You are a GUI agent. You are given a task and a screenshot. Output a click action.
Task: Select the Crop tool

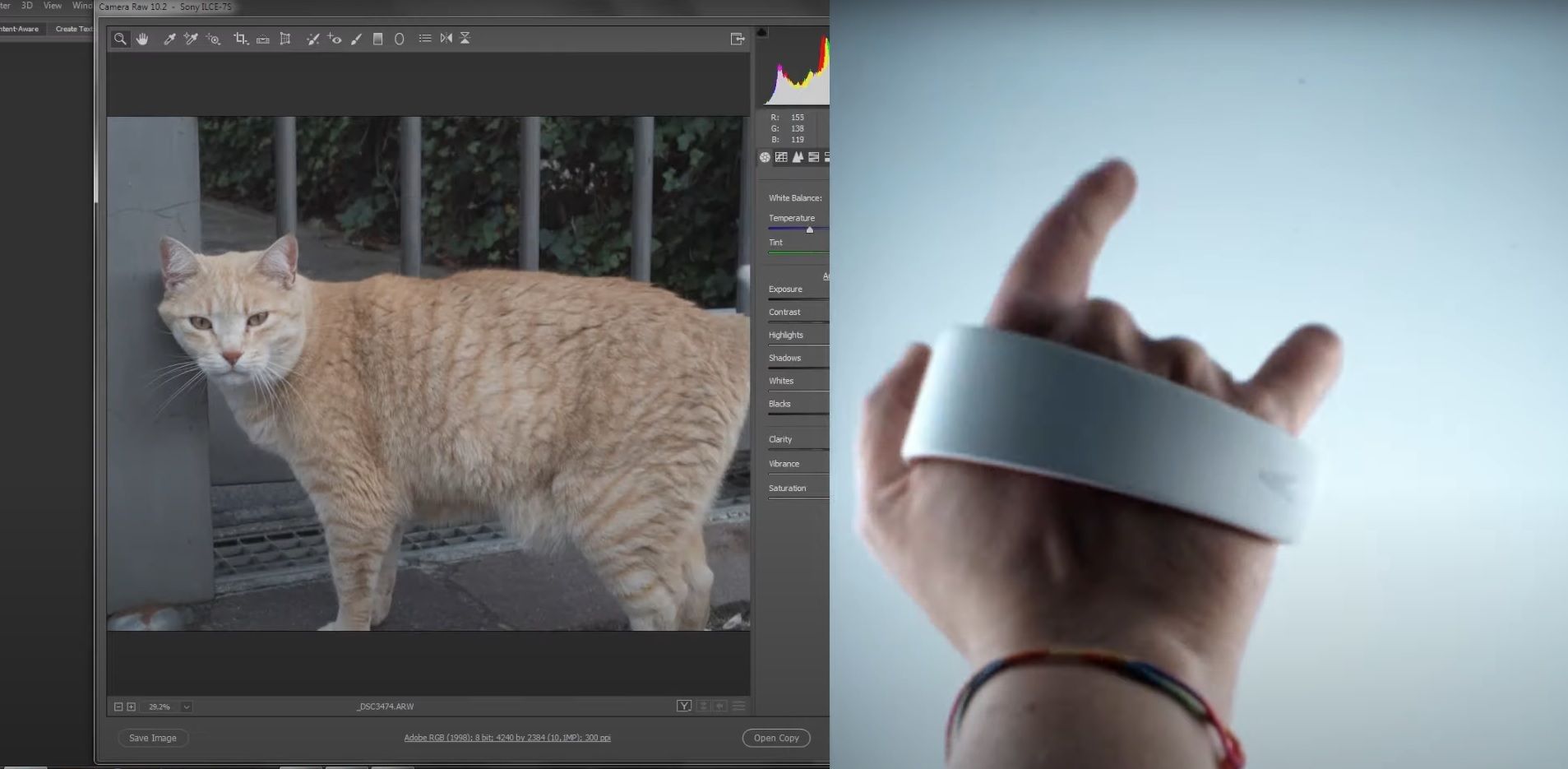240,39
